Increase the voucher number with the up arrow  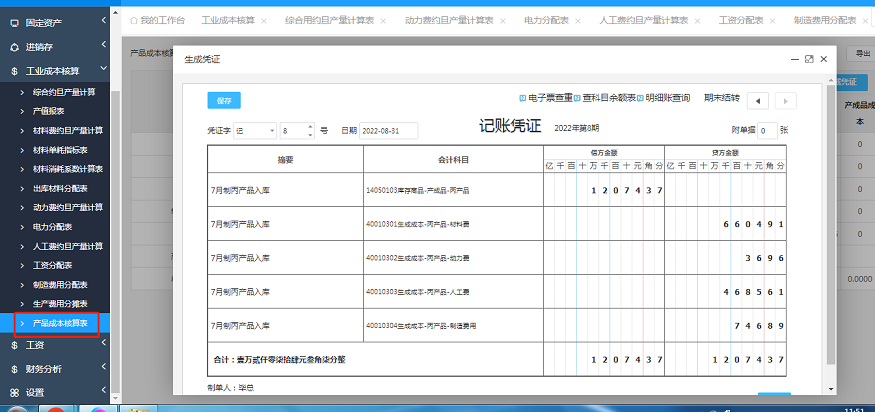pyautogui.click(x=311, y=127)
